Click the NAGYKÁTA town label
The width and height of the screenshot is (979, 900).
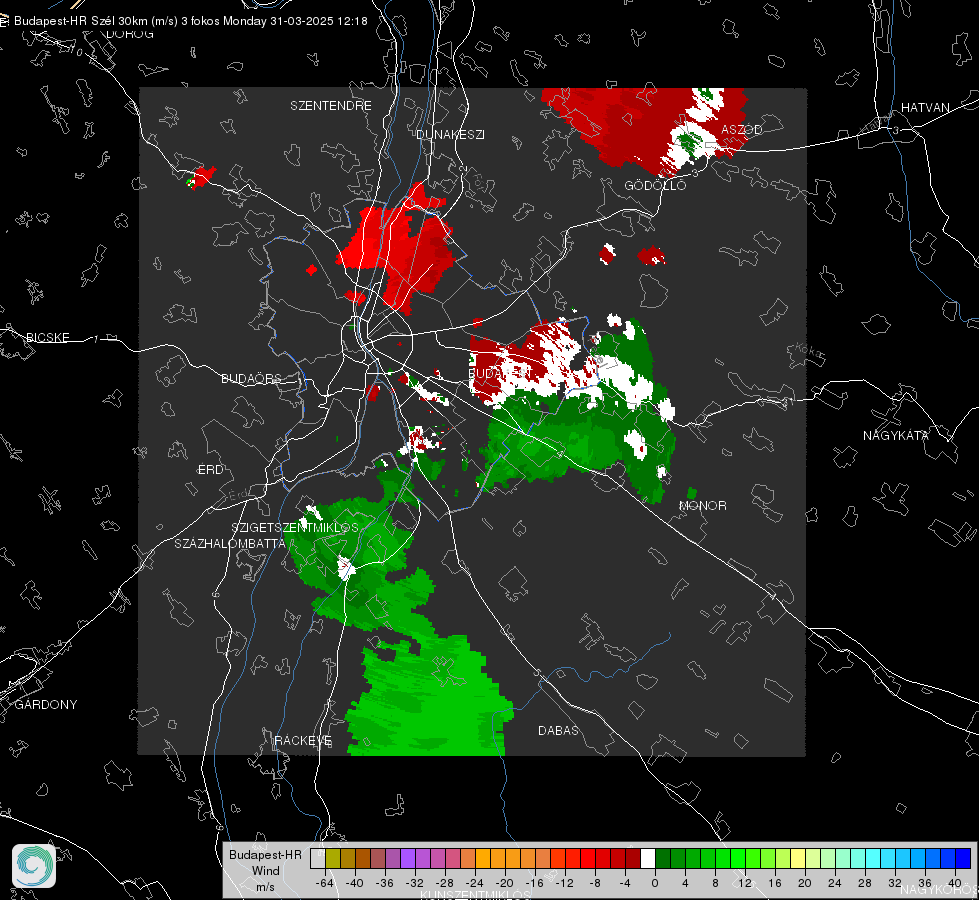click(x=896, y=435)
